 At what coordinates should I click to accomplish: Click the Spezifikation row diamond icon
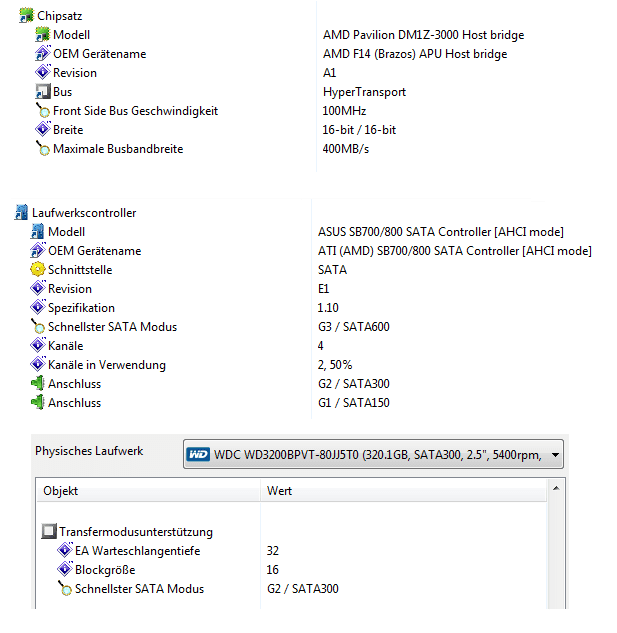[37, 307]
